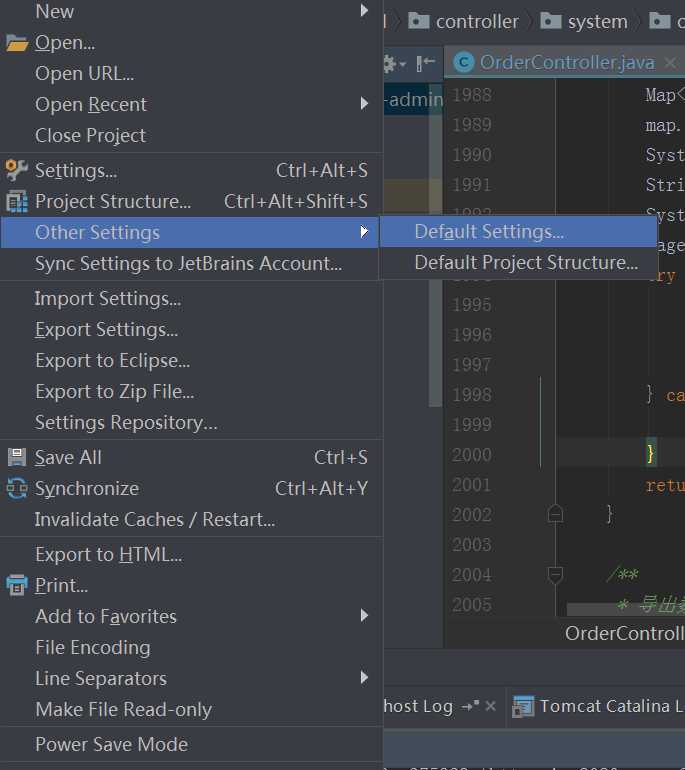The image size is (685, 770).
Task: Click line number 1988 in the gutter
Action: [471, 95]
